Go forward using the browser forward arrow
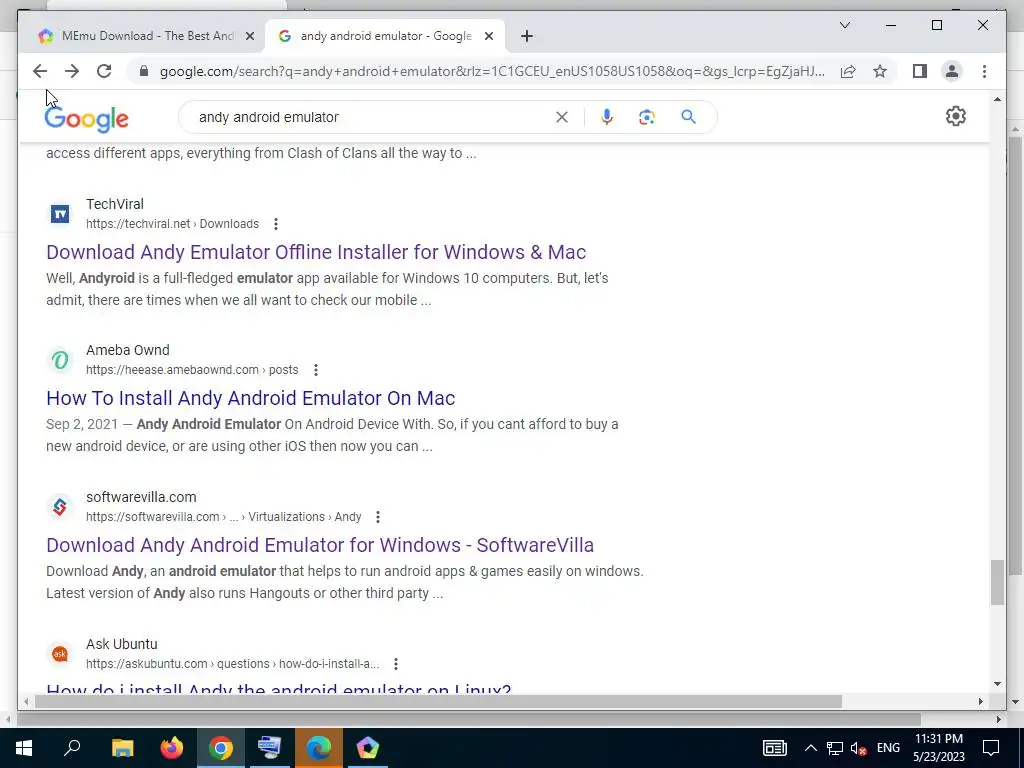This screenshot has height=768, width=1024. click(x=72, y=71)
